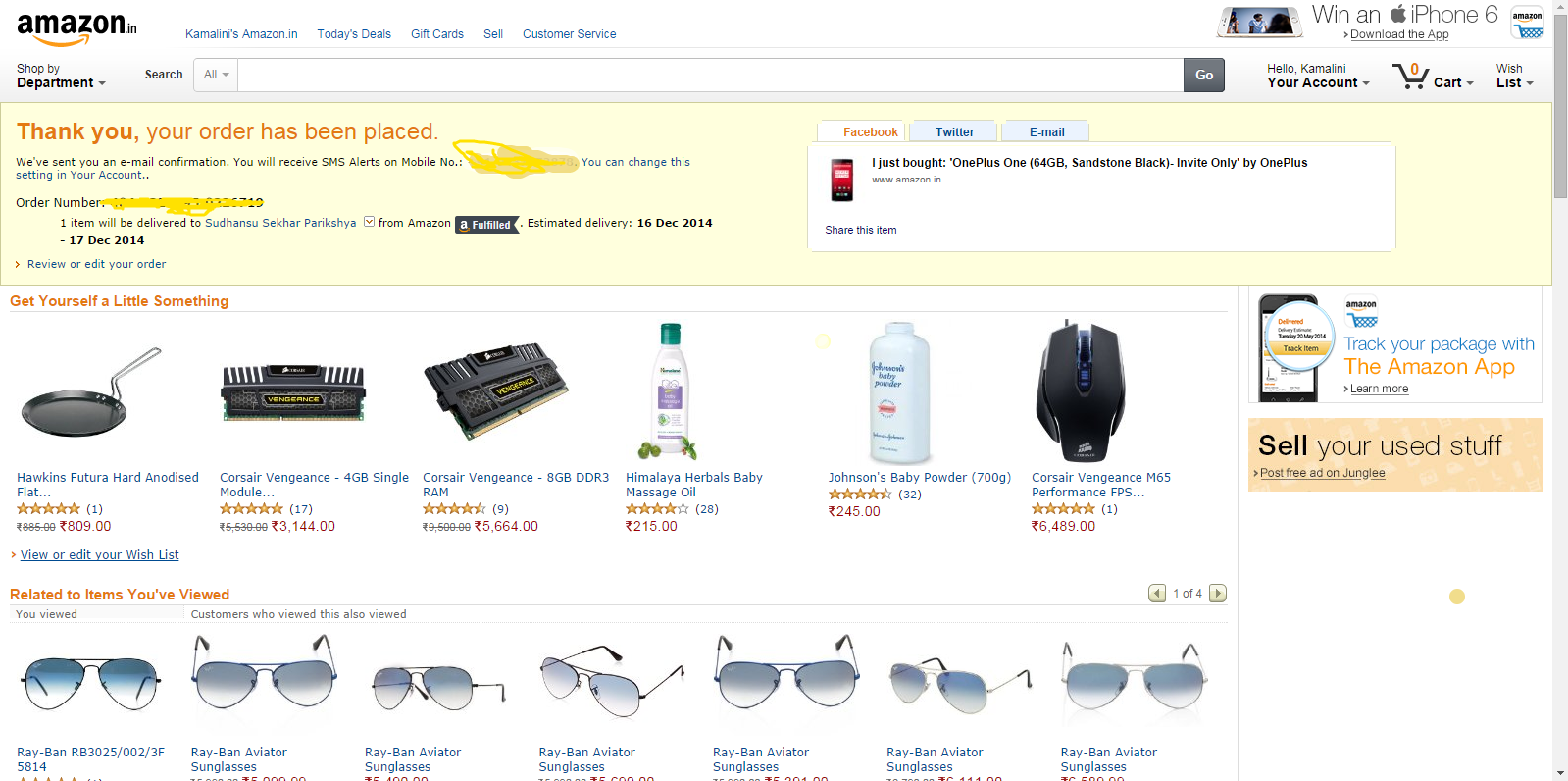Select the E-mail share tab

tap(1046, 132)
